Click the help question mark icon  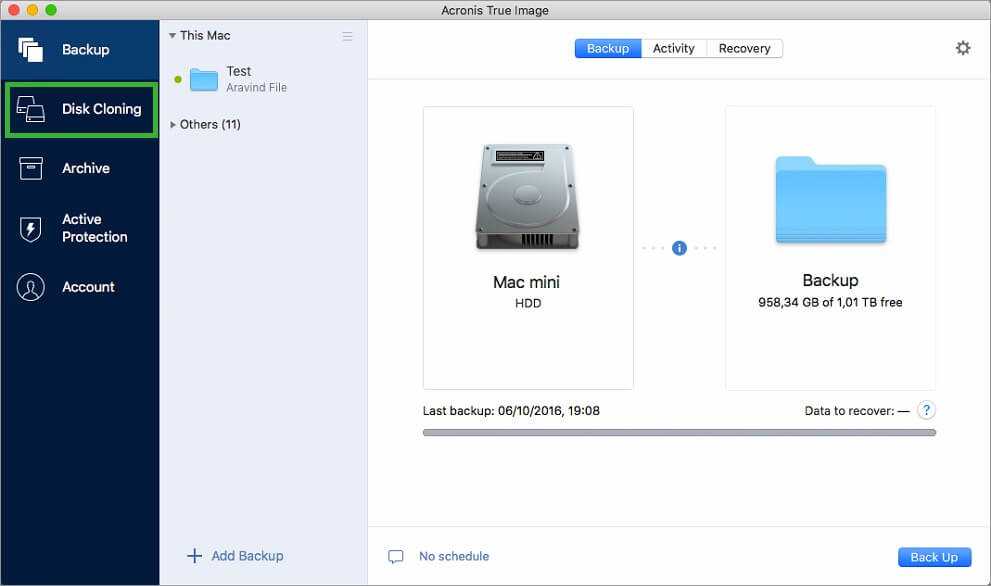coord(926,410)
